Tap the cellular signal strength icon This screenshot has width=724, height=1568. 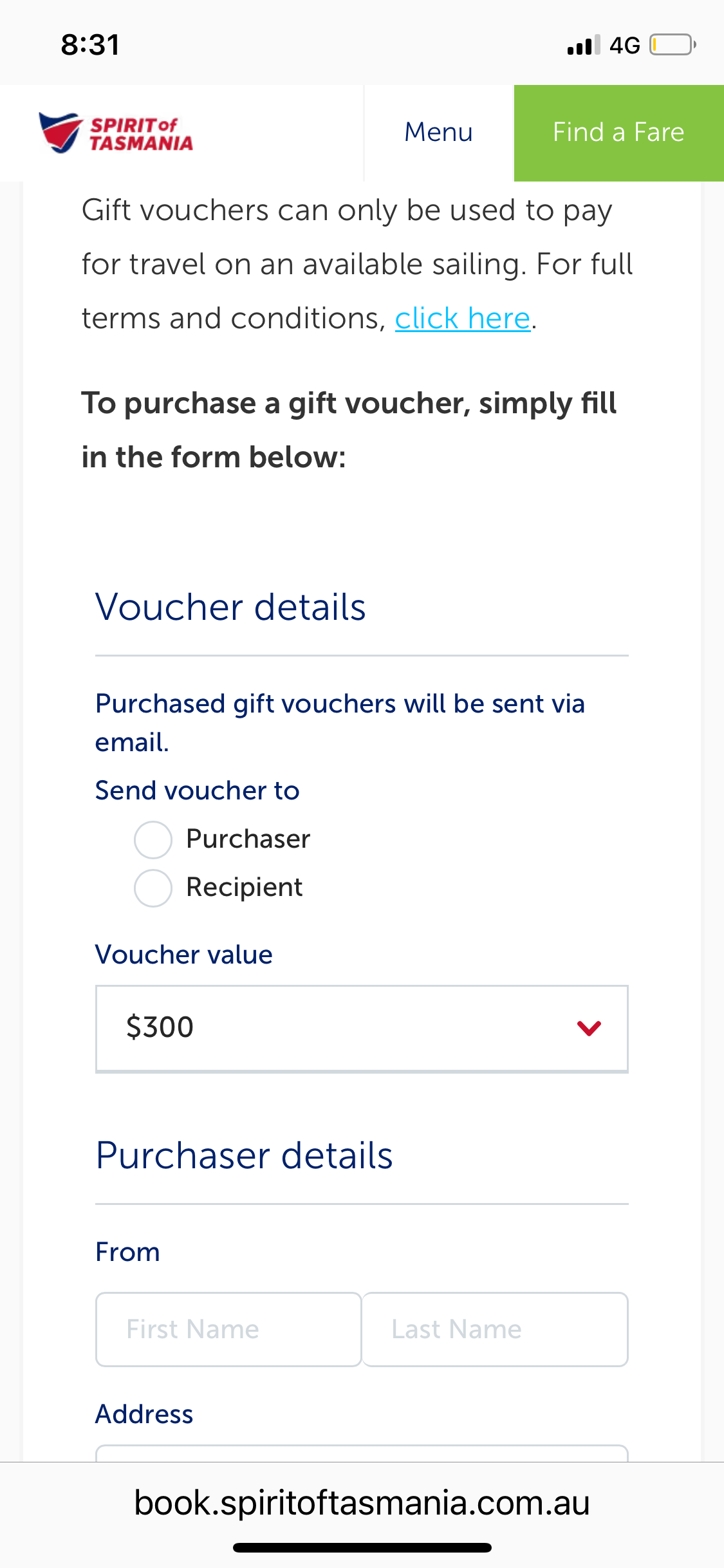(x=584, y=45)
